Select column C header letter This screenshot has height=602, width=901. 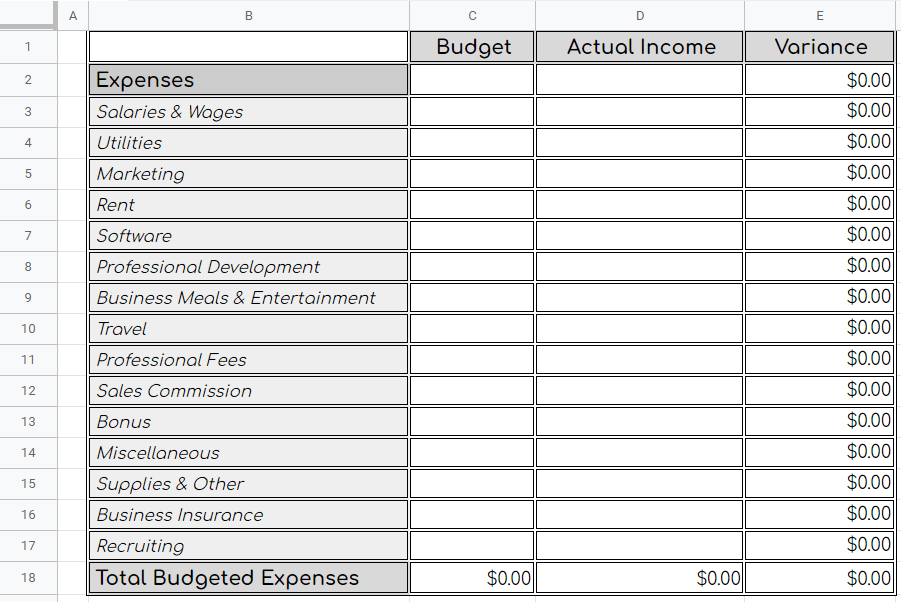click(x=472, y=15)
